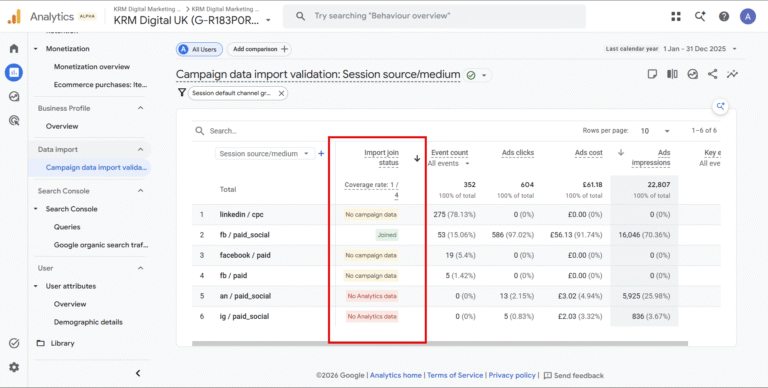768x388 pixels.
Task: Click Send feedback text
Action: [578, 375]
